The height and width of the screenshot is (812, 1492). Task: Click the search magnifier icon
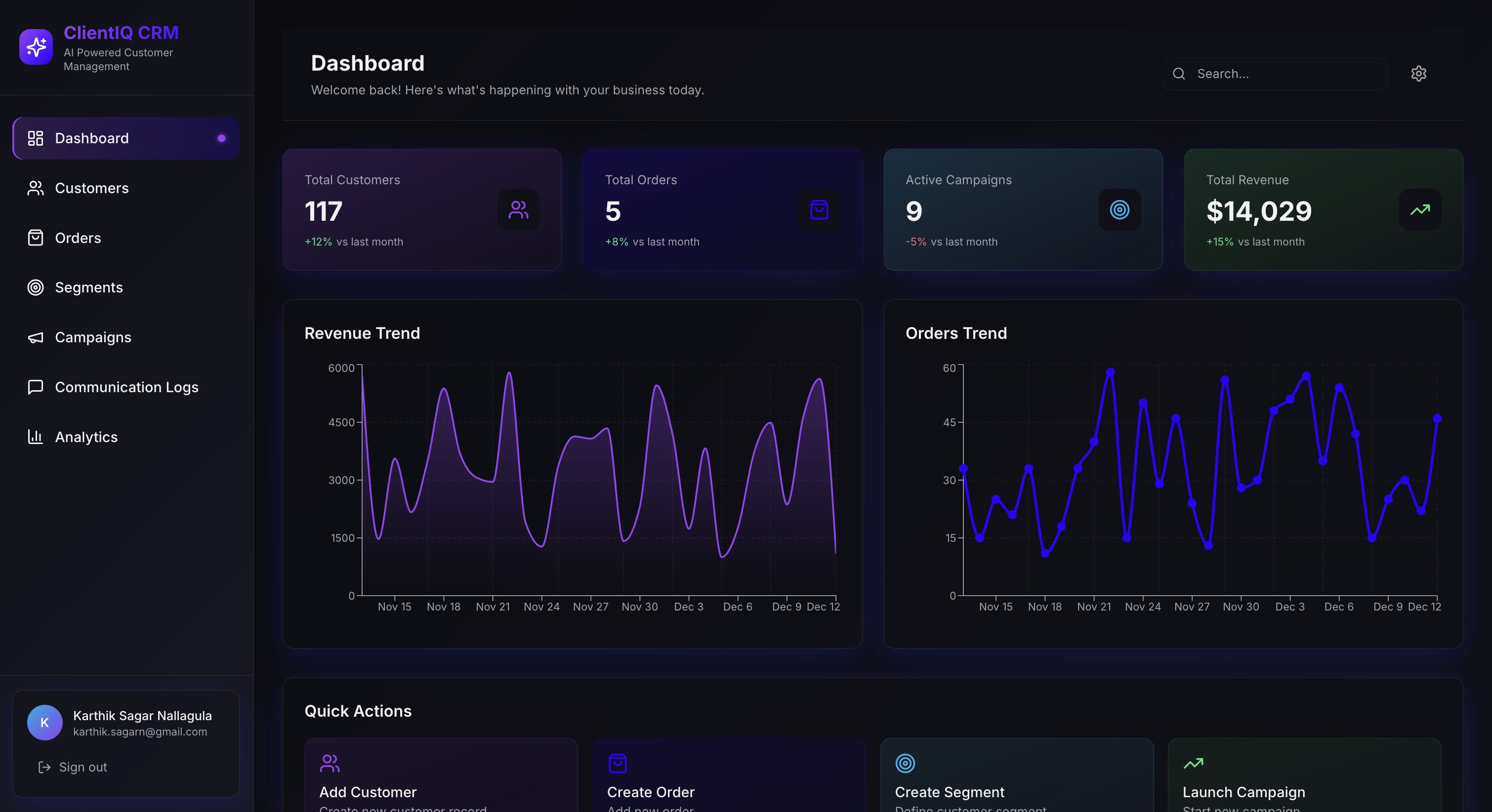(1179, 74)
